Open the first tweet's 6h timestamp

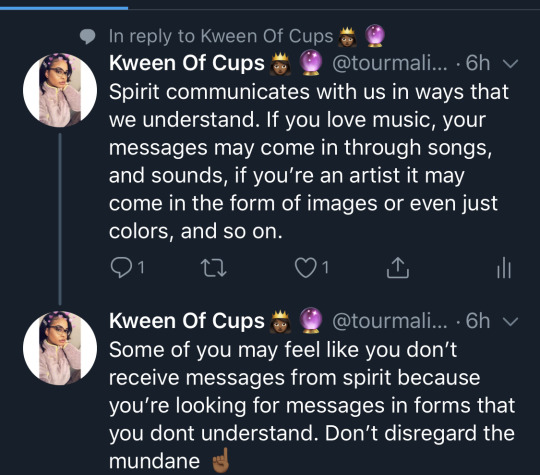[478, 63]
